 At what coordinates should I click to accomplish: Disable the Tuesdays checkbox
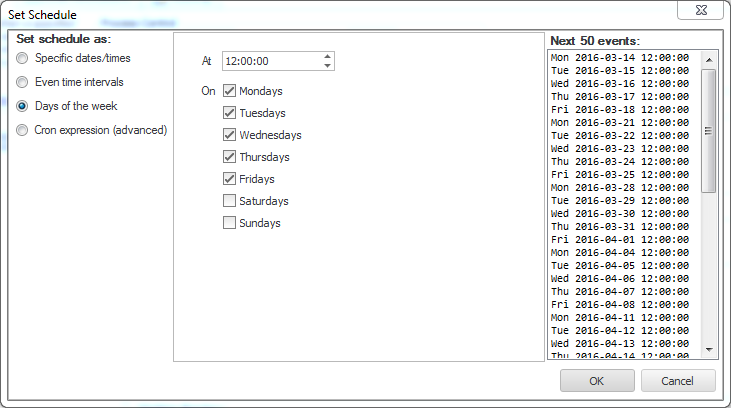(229, 113)
